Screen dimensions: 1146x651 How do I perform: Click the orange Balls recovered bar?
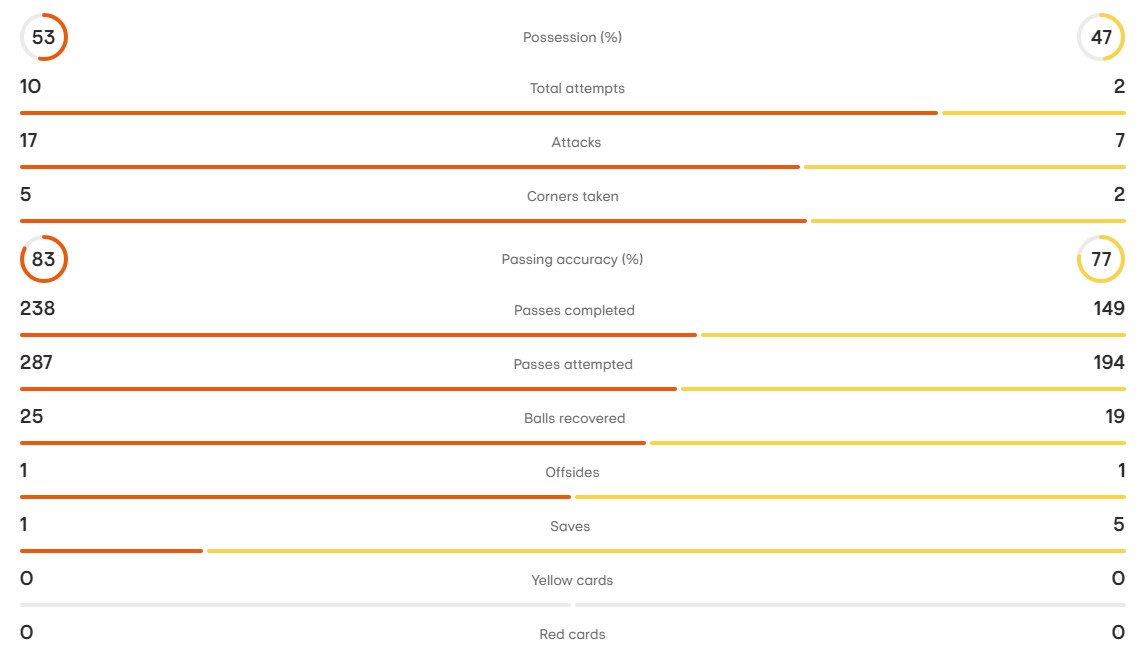333,443
